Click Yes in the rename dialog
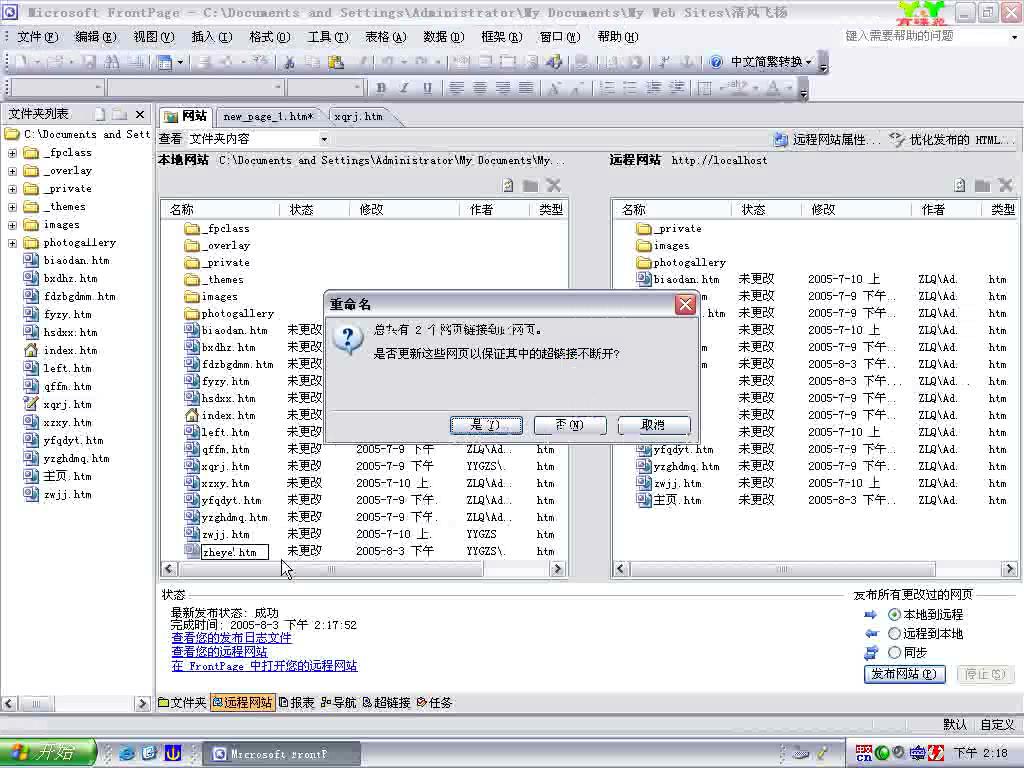The image size is (1024, 768). point(486,425)
